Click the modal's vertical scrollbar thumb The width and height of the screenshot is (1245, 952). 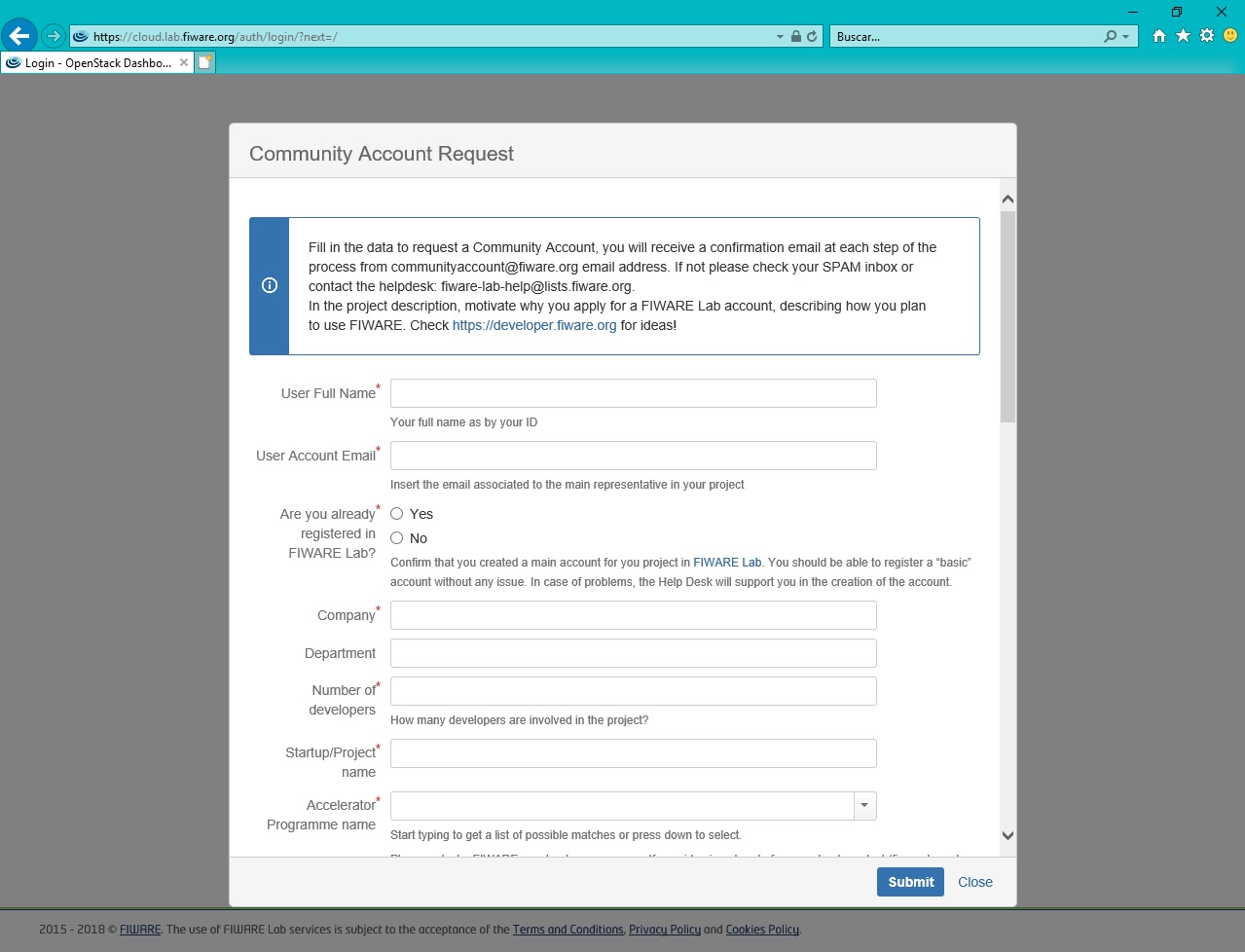pyautogui.click(x=1007, y=316)
